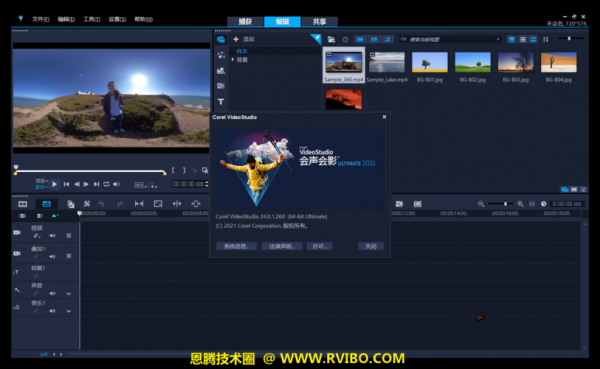Viewport: 600px width, 369px height.
Task: Switch to storyboard view icon
Action: [23, 204]
